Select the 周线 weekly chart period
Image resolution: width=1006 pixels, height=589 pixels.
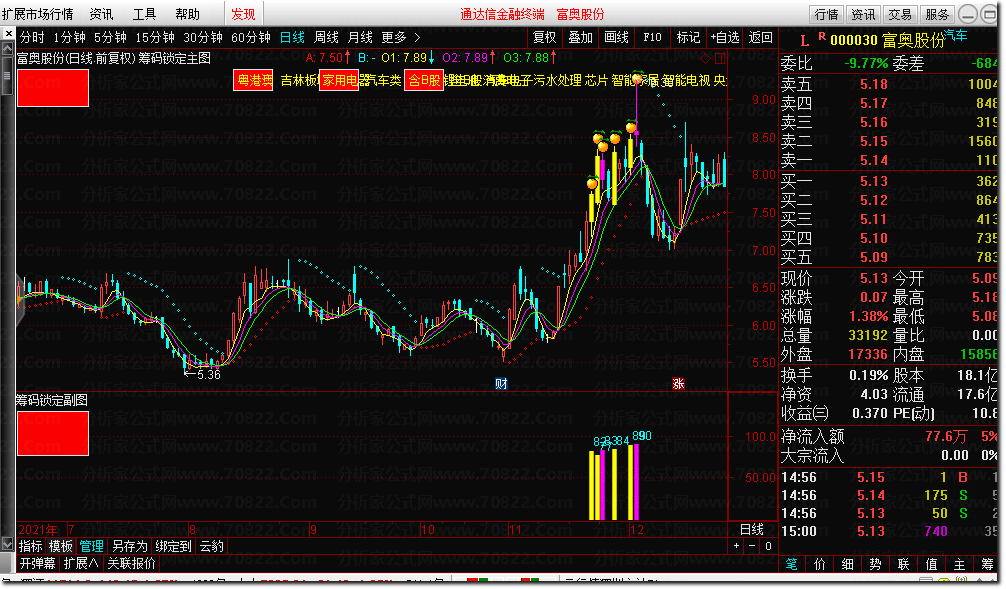point(327,37)
